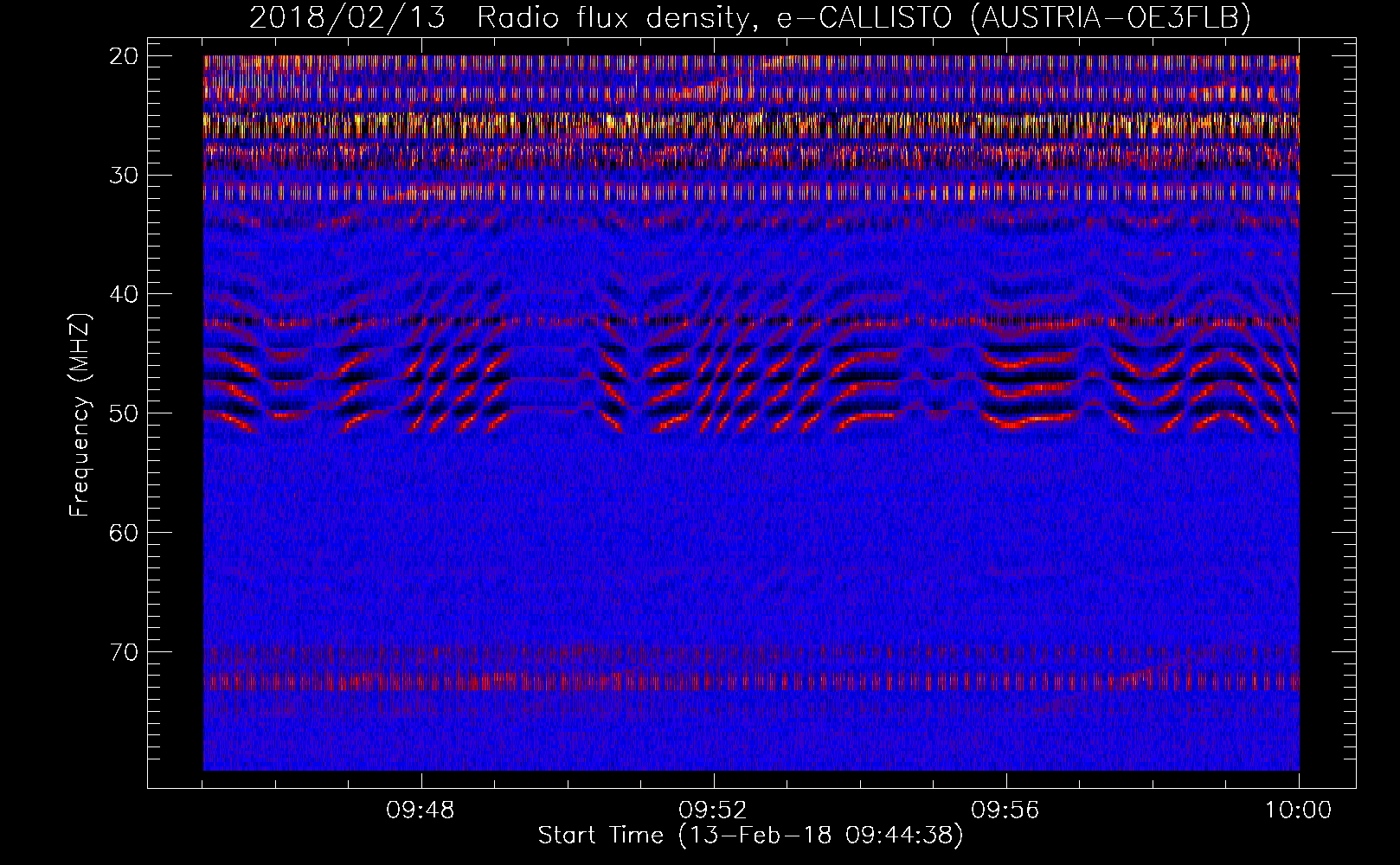Select the 70 frequency tick label
The image size is (1400, 865).
[x=125, y=651]
